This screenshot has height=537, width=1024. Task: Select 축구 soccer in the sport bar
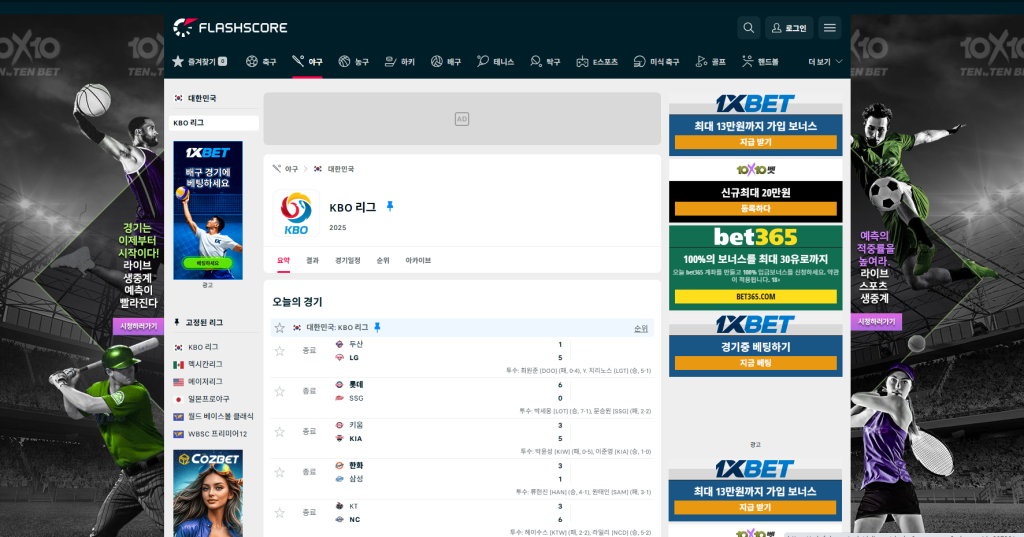tap(261, 61)
